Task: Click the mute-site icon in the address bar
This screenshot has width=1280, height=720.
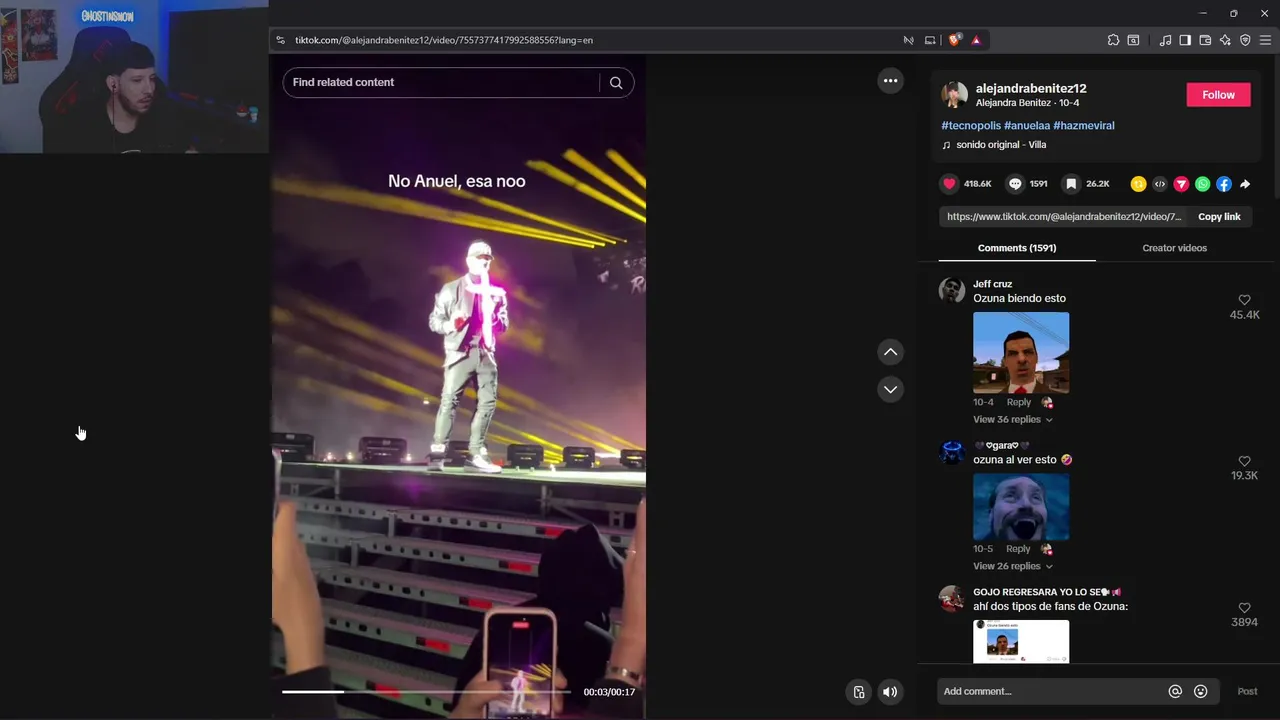Action: (908, 40)
